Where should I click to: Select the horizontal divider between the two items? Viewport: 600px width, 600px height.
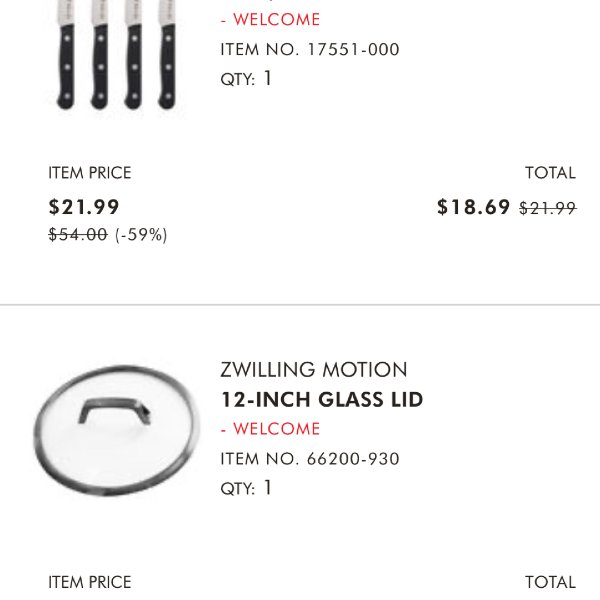(300, 305)
